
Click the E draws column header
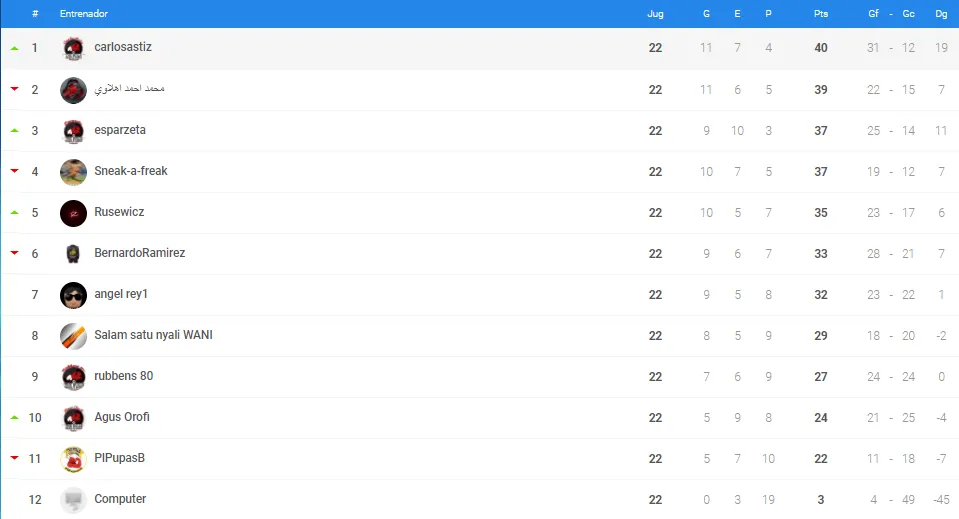pos(738,13)
